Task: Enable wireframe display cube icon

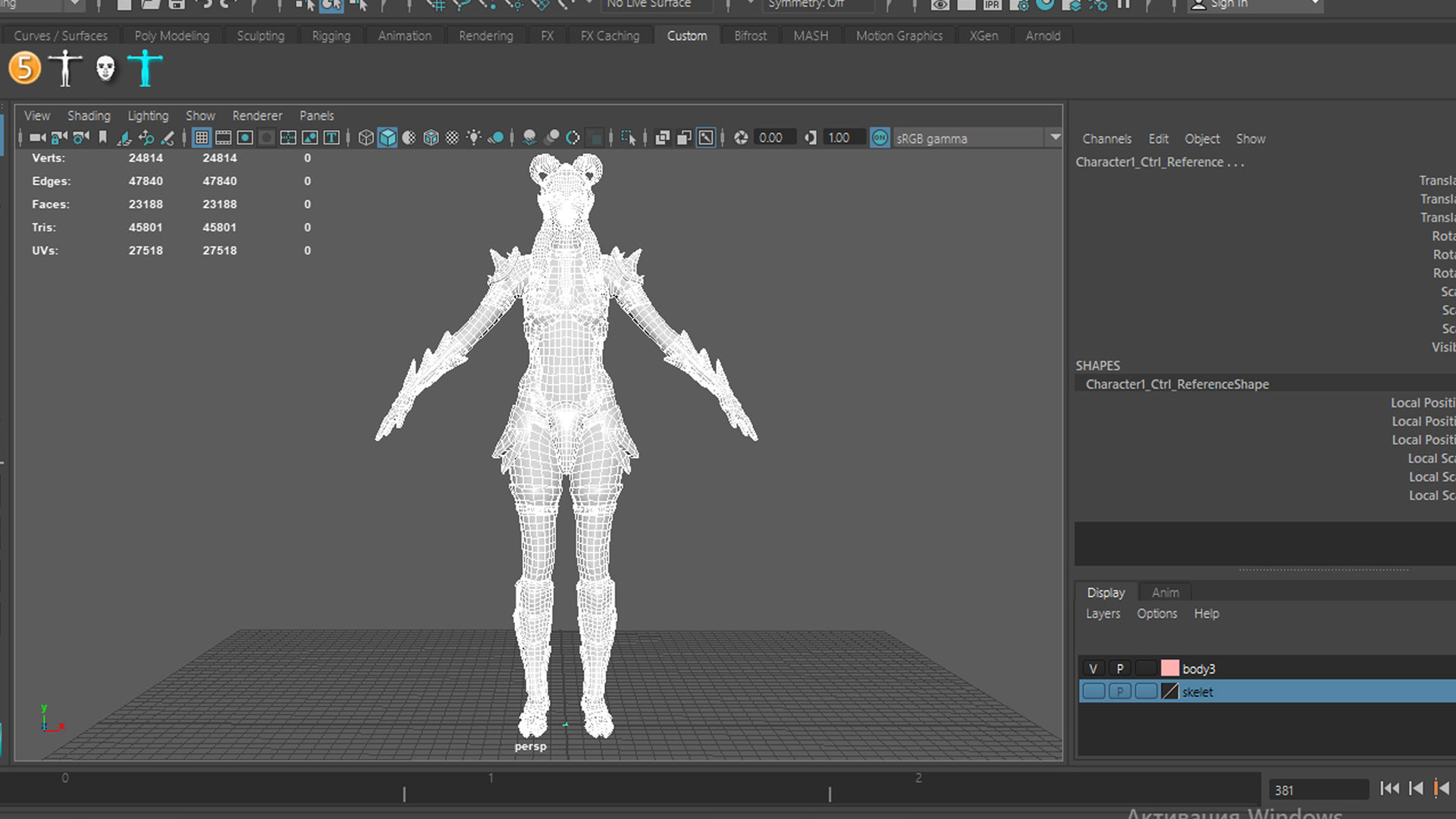Action: click(x=366, y=137)
